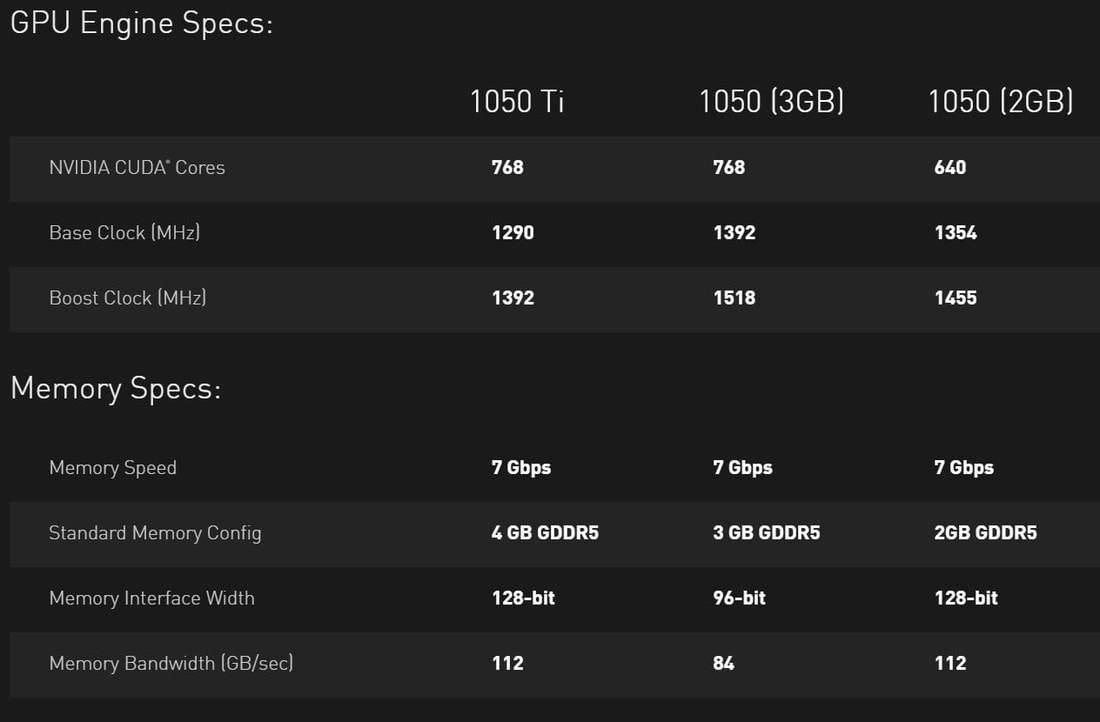1100x722 pixels.
Task: Click the 96-bit interface width value
Action: click(739, 598)
